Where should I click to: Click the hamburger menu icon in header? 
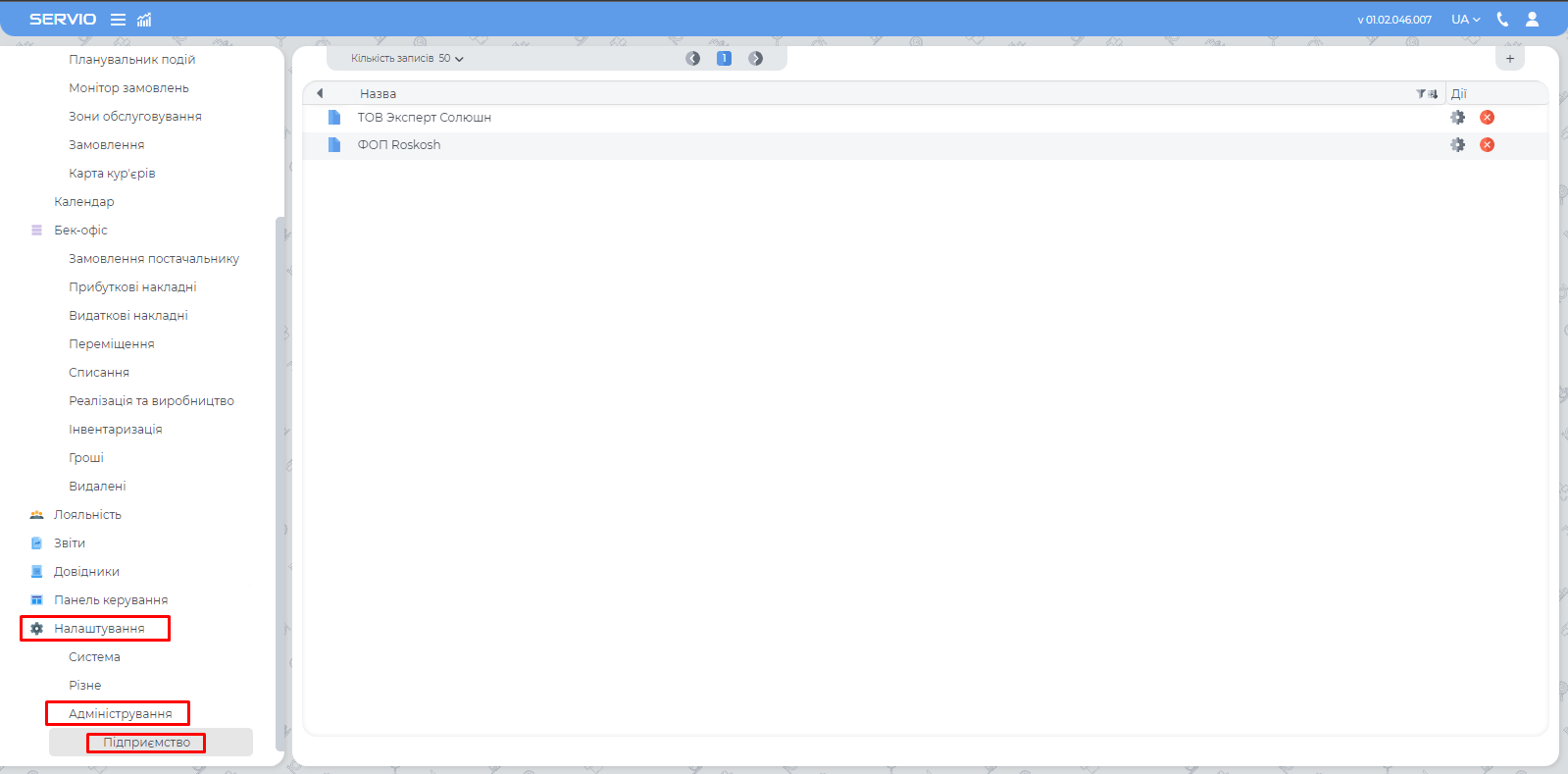pos(118,20)
